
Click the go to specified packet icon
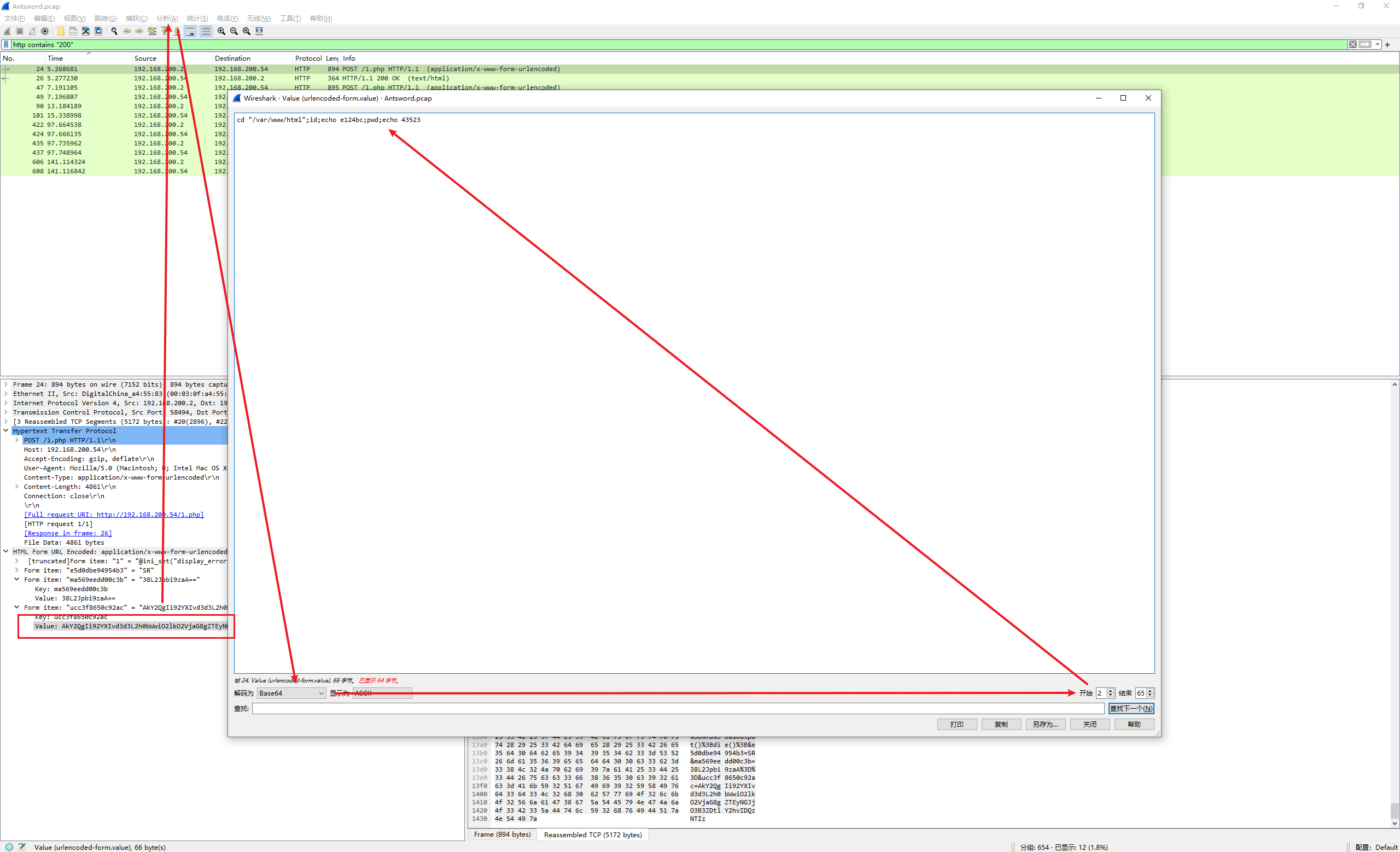pyautogui.click(x=151, y=31)
